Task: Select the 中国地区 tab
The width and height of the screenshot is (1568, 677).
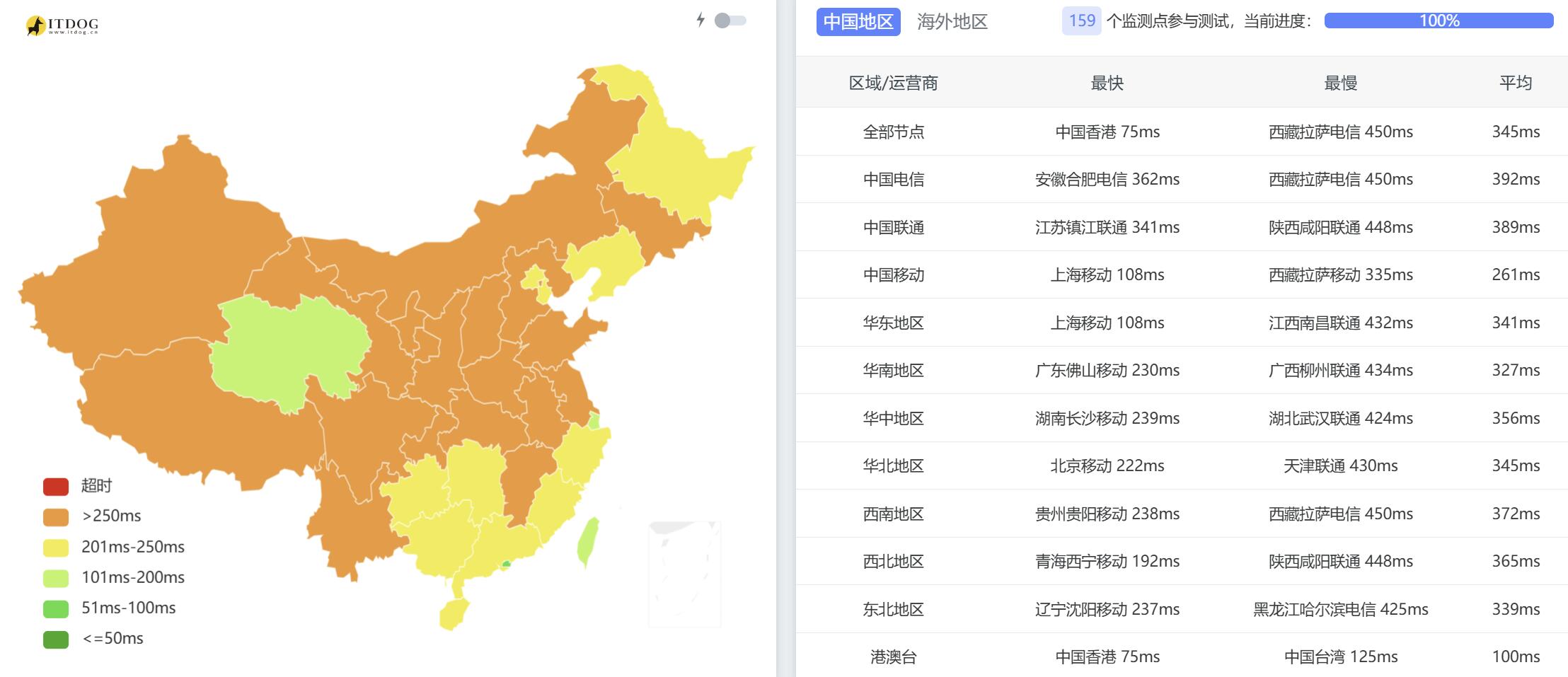Action: (x=858, y=22)
